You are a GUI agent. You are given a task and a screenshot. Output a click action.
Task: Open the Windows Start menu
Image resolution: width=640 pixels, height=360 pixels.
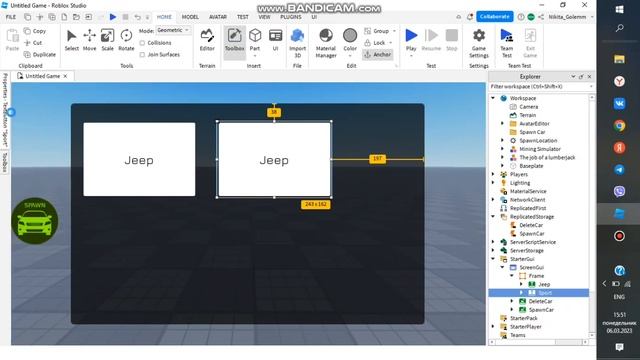tap(619, 9)
